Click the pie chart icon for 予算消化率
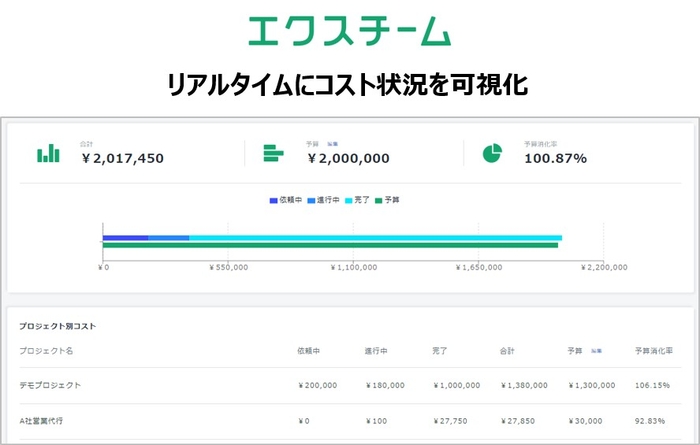This screenshot has height=445, width=700. click(492, 153)
